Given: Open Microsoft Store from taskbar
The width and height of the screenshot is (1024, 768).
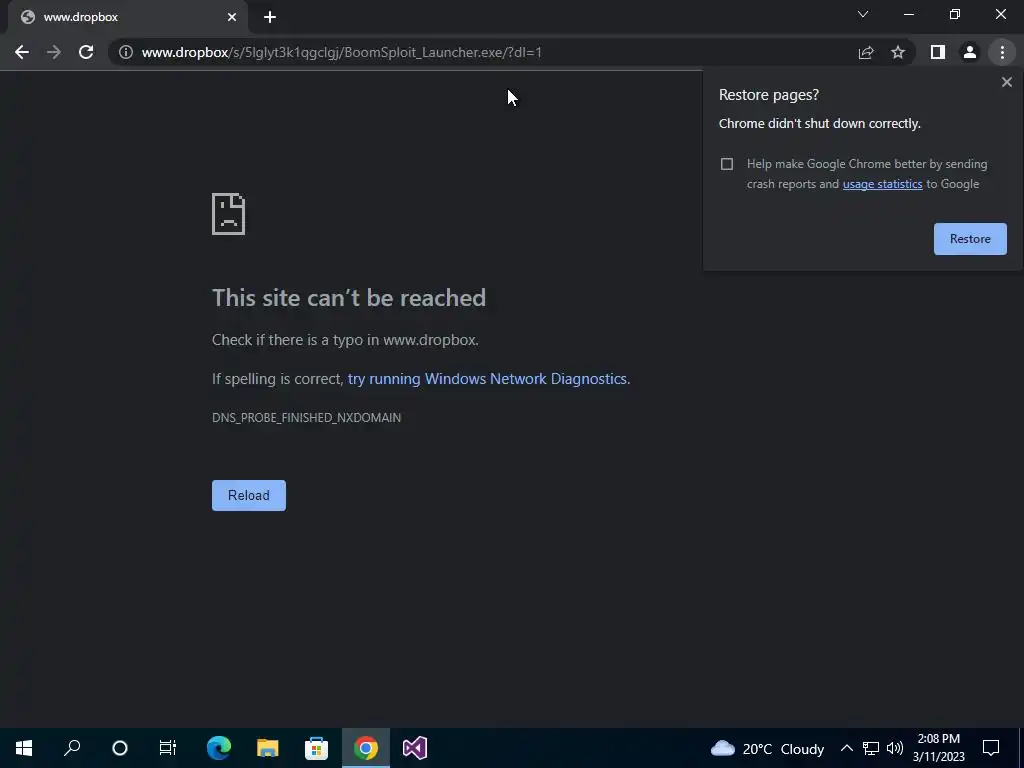Looking at the screenshot, I should 317,748.
